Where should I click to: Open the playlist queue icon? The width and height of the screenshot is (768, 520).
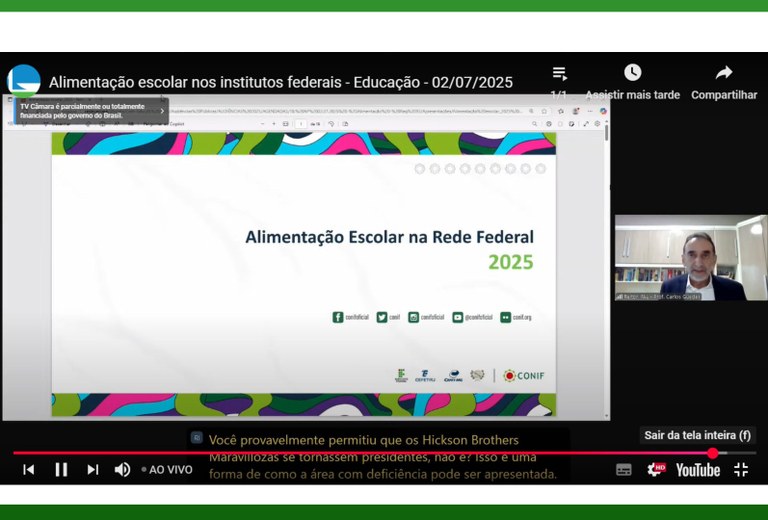point(560,74)
